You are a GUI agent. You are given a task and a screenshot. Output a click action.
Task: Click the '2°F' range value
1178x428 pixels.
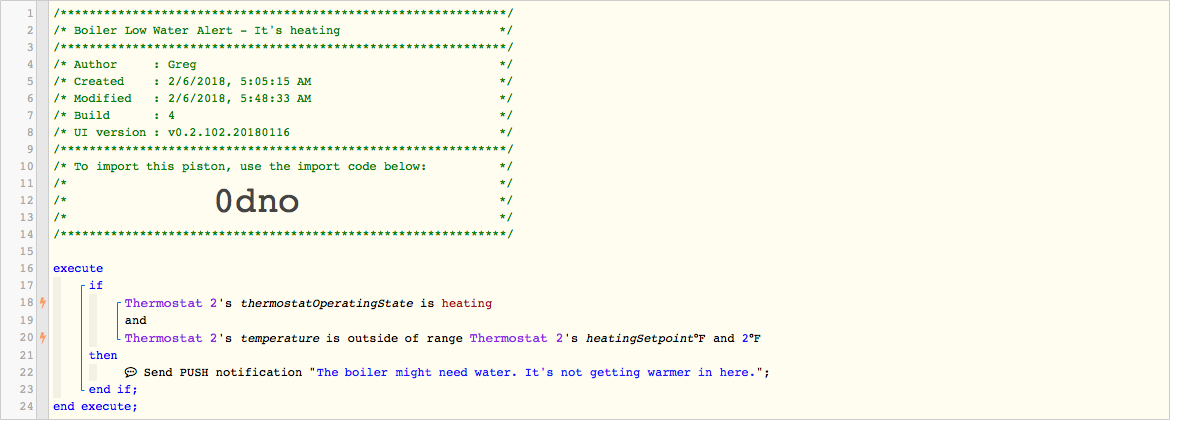752,338
